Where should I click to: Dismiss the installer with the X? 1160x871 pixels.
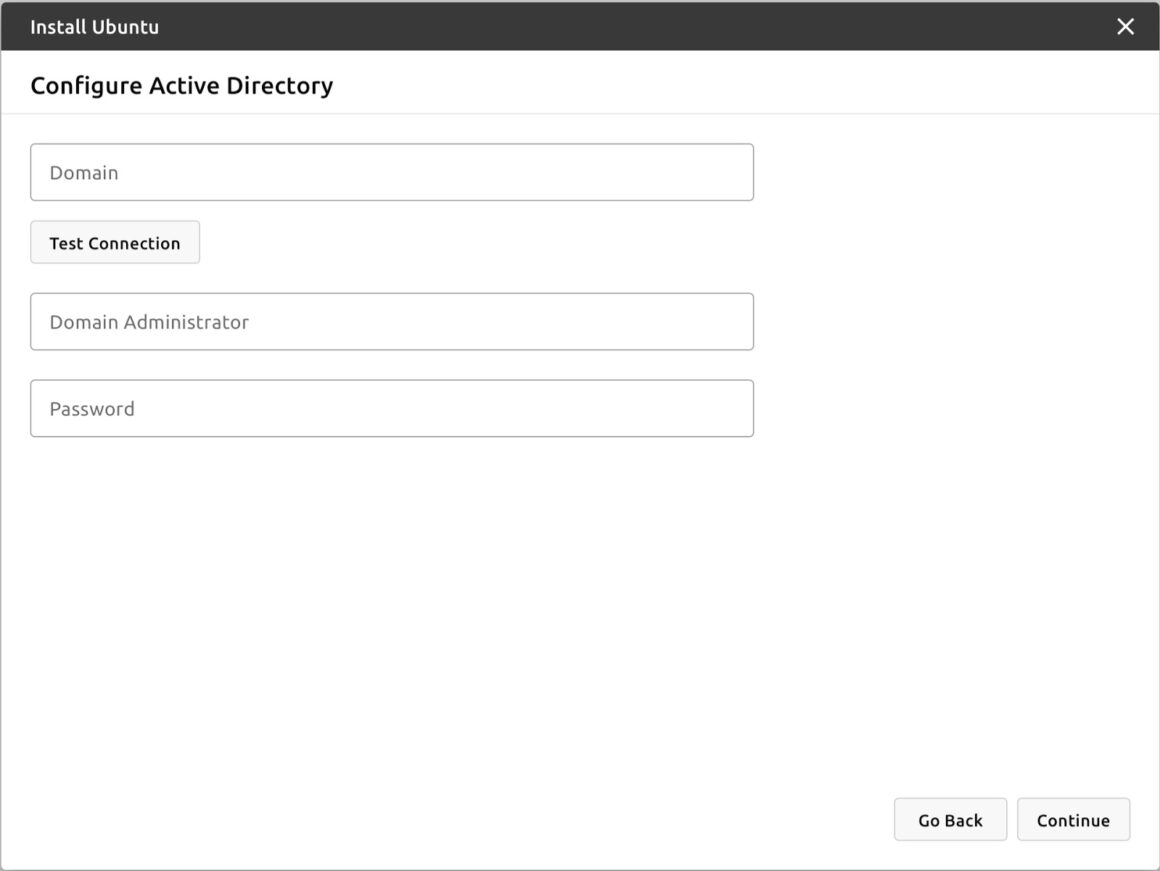point(1125,27)
